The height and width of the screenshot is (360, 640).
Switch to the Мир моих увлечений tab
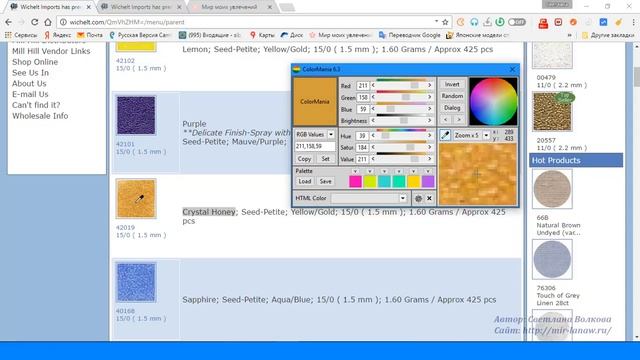232,7
